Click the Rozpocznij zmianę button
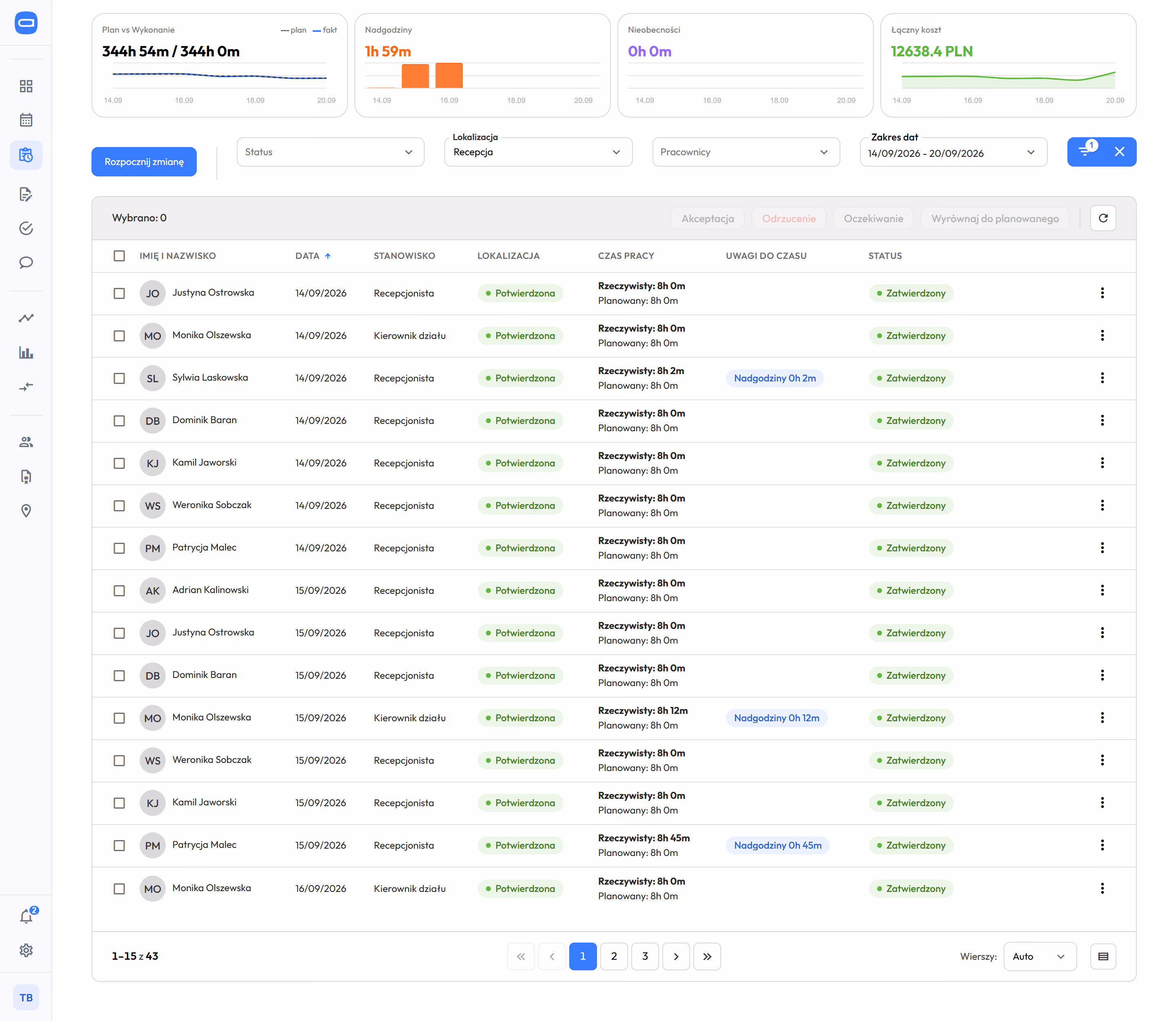The height and width of the screenshot is (1021, 1176). [144, 162]
